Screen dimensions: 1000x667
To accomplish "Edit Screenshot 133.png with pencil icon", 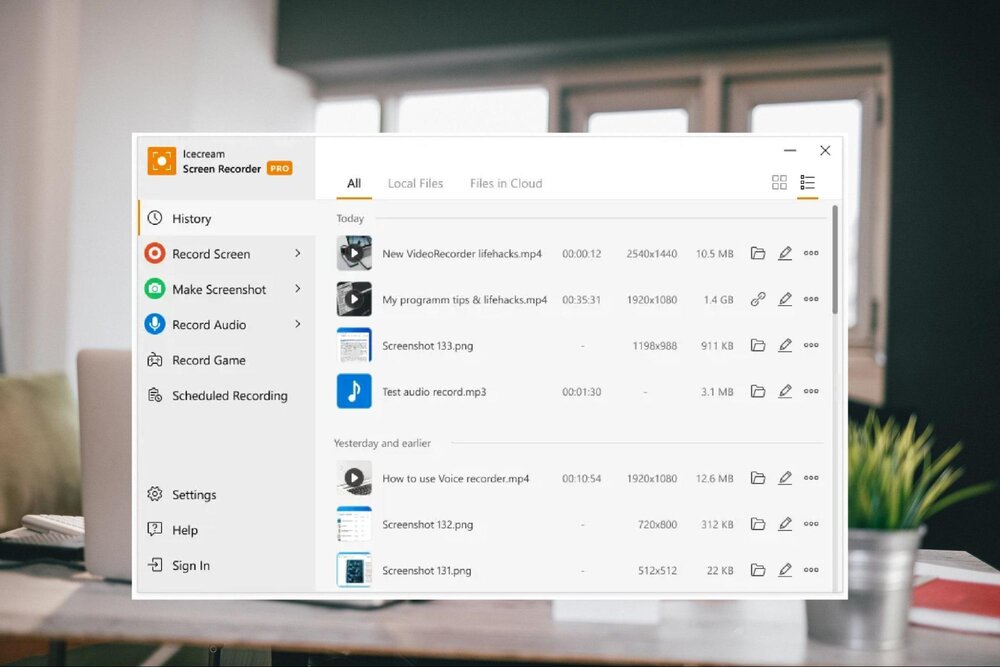I will click(x=785, y=345).
